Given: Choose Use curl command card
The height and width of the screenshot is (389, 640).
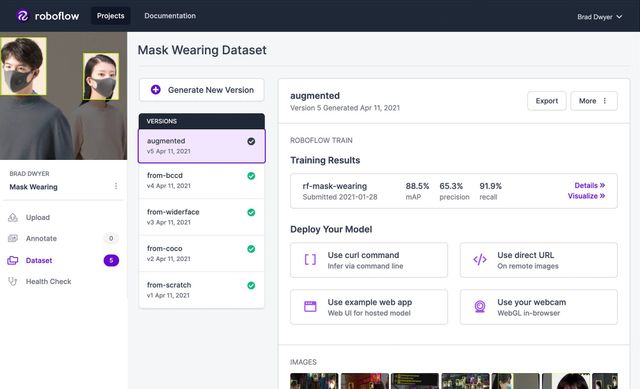Looking at the screenshot, I should coord(369,260).
